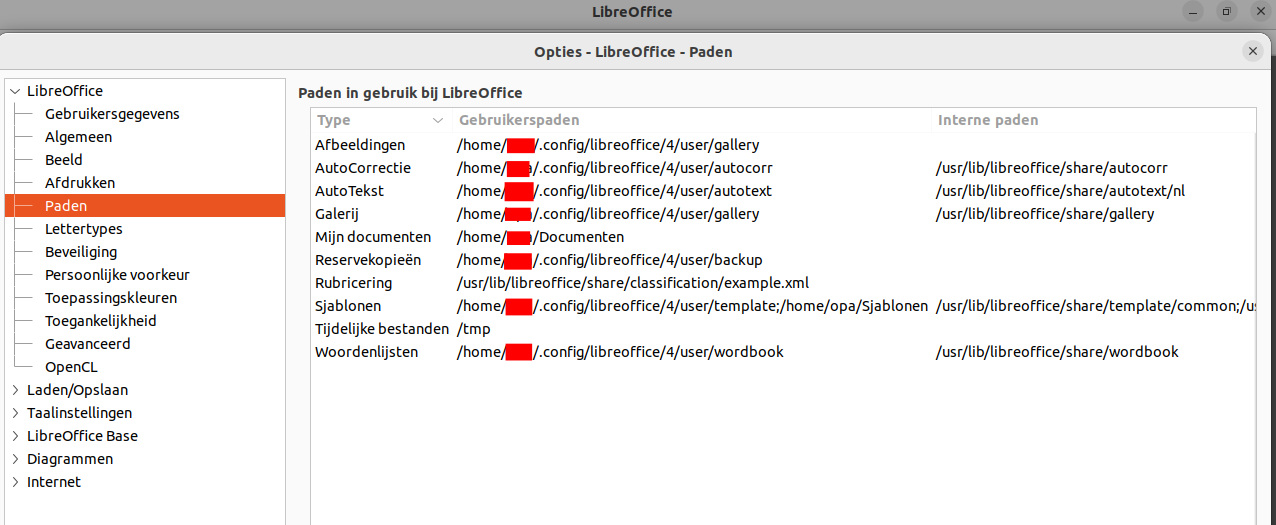
Task: Select the Reservekopieën path row
Action: tap(783, 260)
